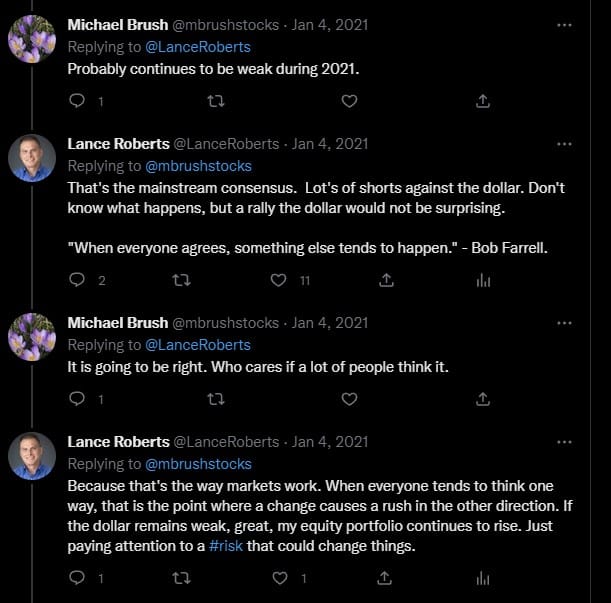Open Michael Brush's profile from first tweet name
Screen dimensions: 611x603
point(117,24)
